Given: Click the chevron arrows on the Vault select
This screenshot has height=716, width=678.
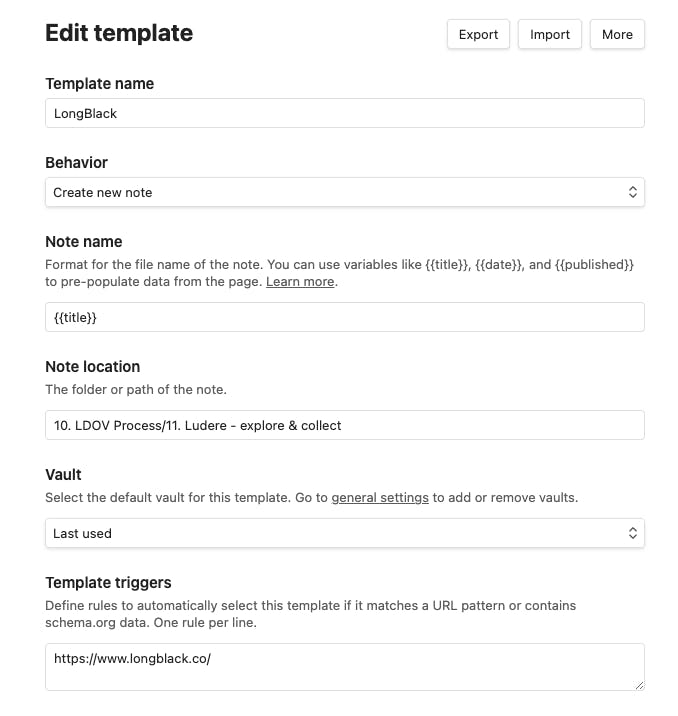Looking at the screenshot, I should (x=632, y=533).
